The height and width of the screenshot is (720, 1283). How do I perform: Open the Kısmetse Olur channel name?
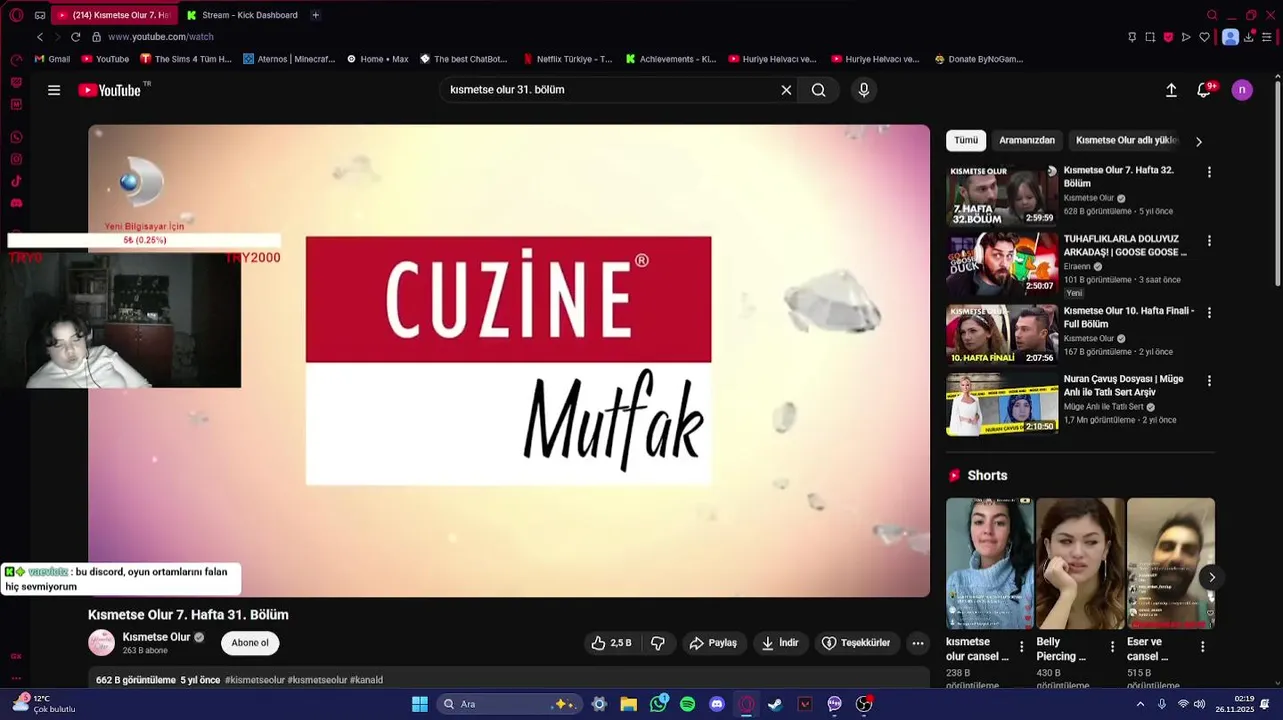[x=156, y=637]
